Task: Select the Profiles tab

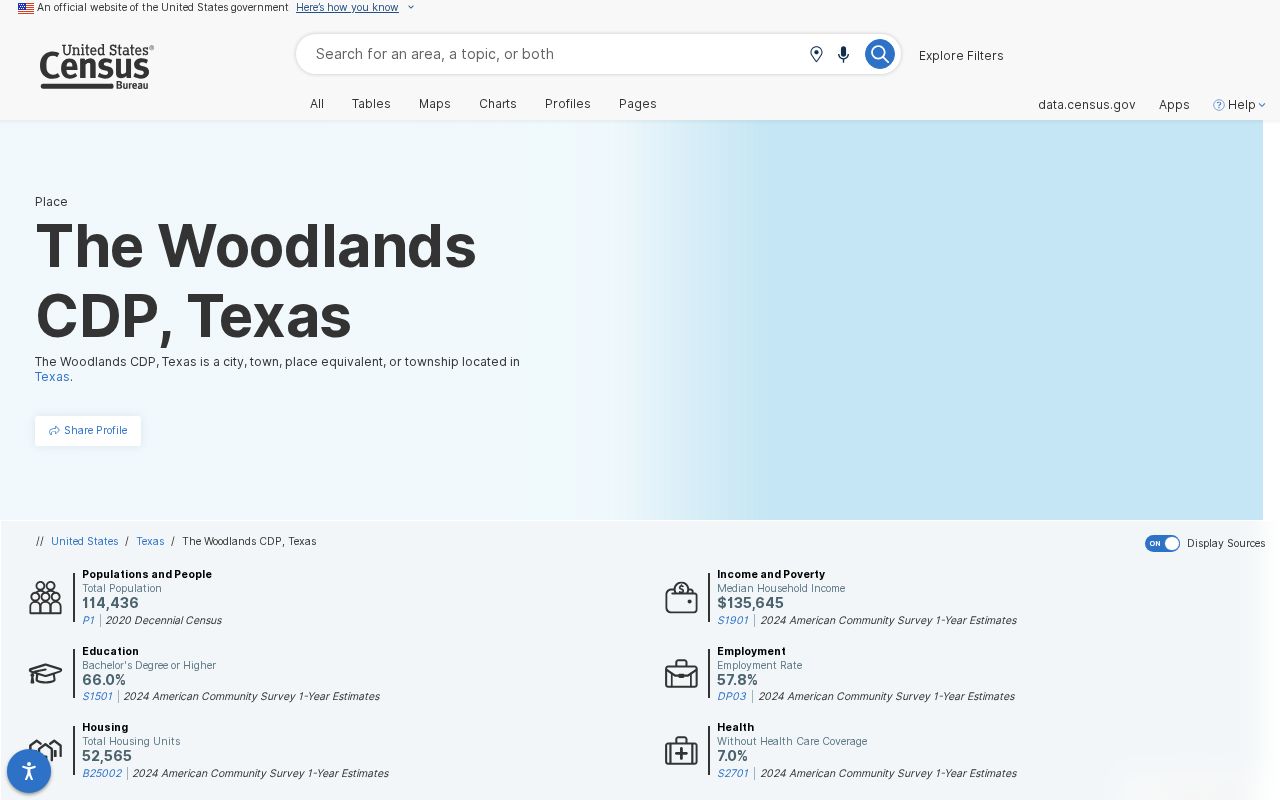Action: click(568, 104)
